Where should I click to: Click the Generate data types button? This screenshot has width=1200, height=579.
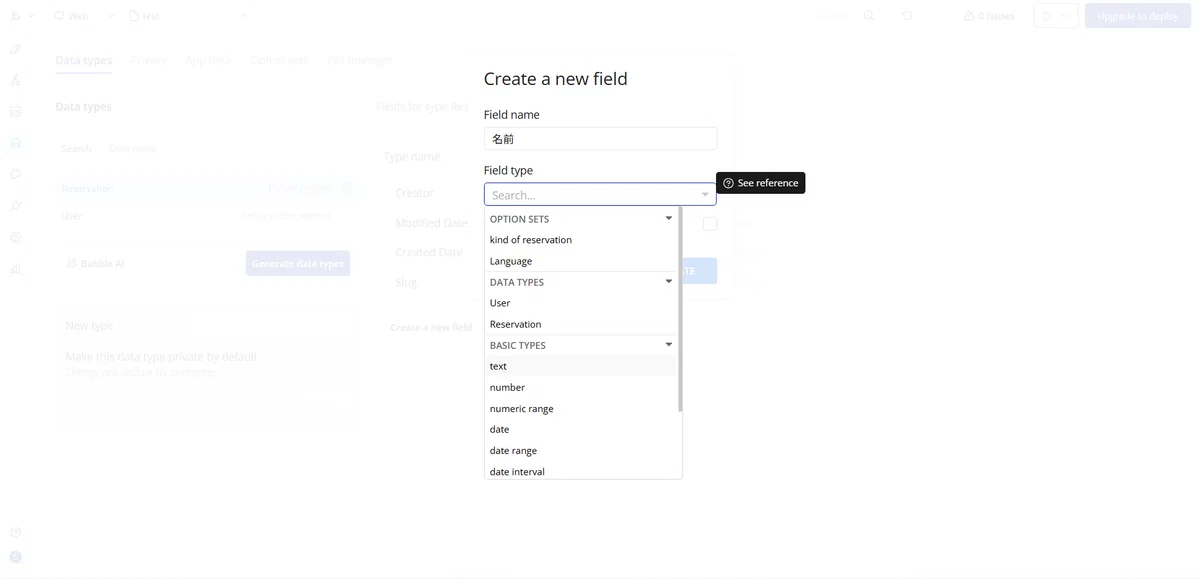pyautogui.click(x=298, y=263)
